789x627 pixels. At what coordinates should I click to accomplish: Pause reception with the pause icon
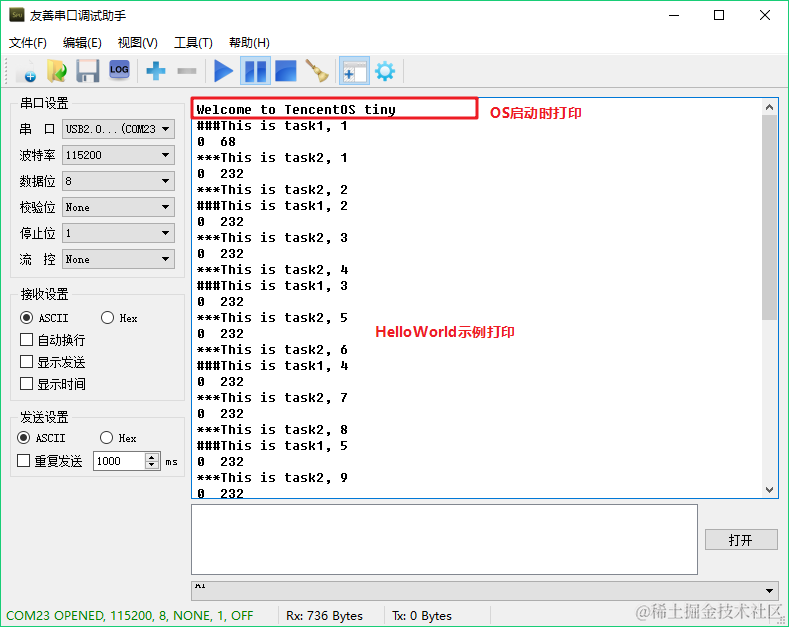[256, 71]
